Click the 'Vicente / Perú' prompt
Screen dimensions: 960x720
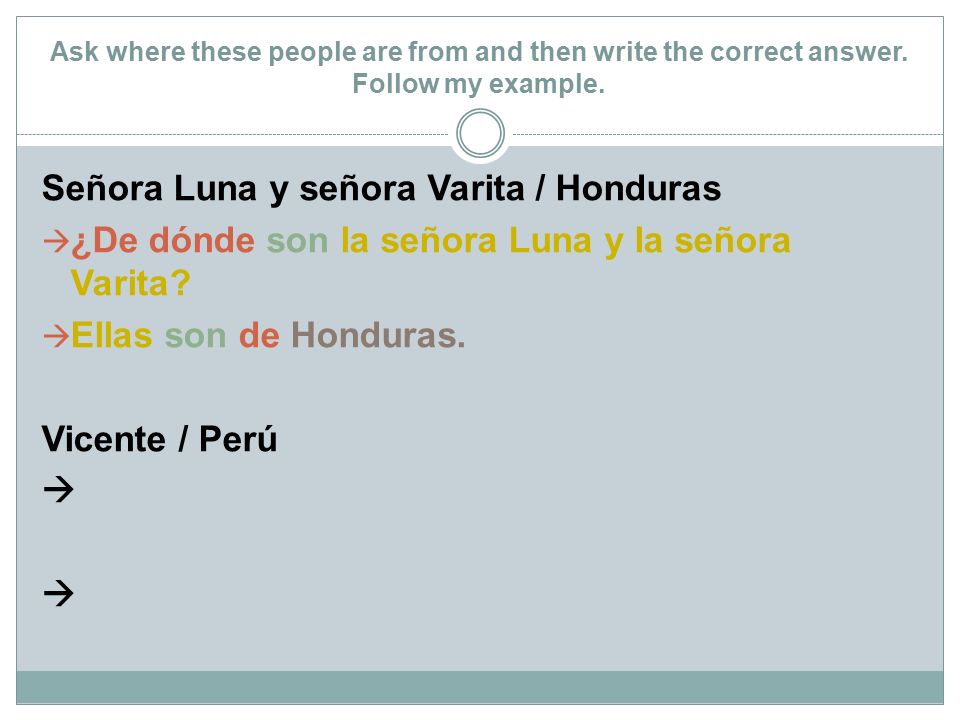point(159,439)
